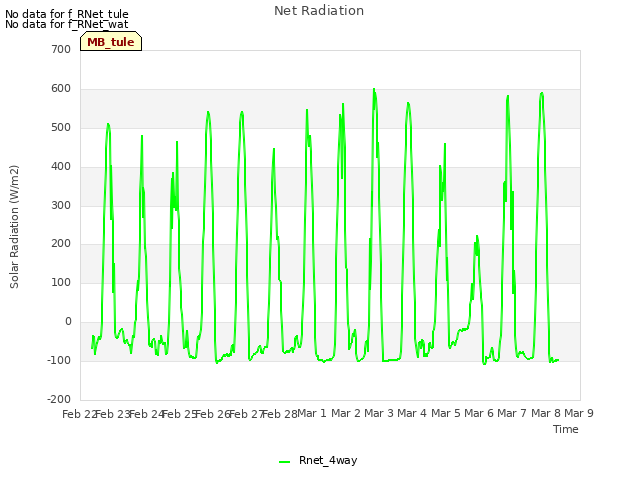Click the green Rnet_4way legend line swatch
The width and height of the screenshot is (640, 480).
[x=284, y=462]
